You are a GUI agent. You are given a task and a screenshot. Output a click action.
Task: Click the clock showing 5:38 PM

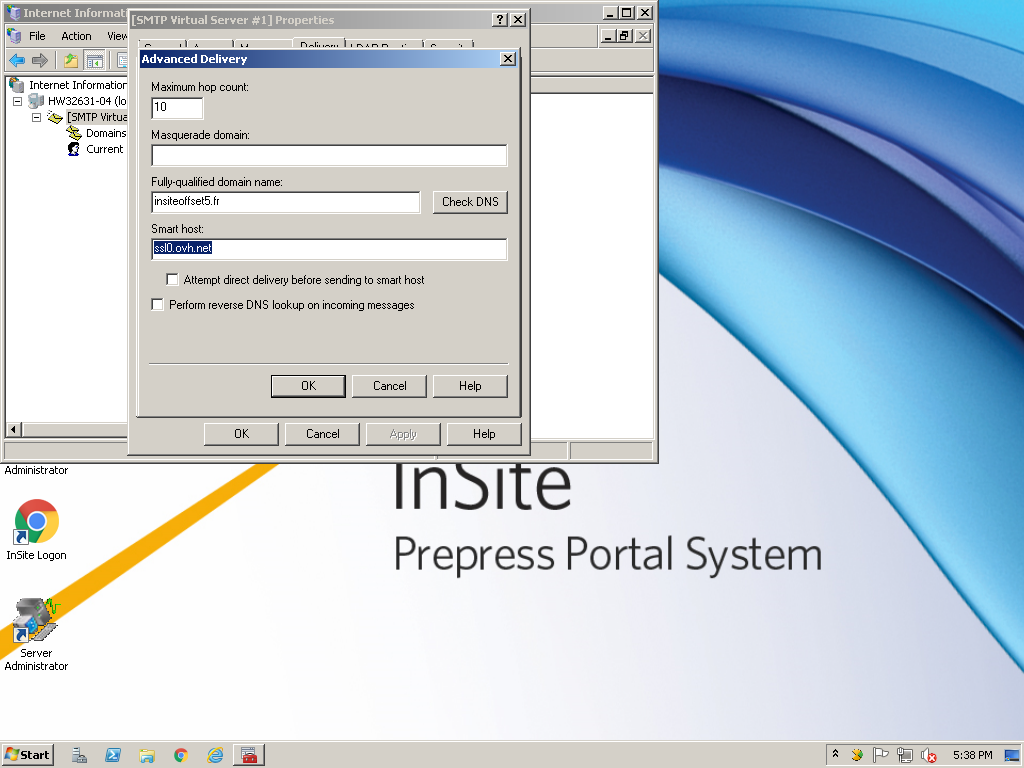point(972,756)
